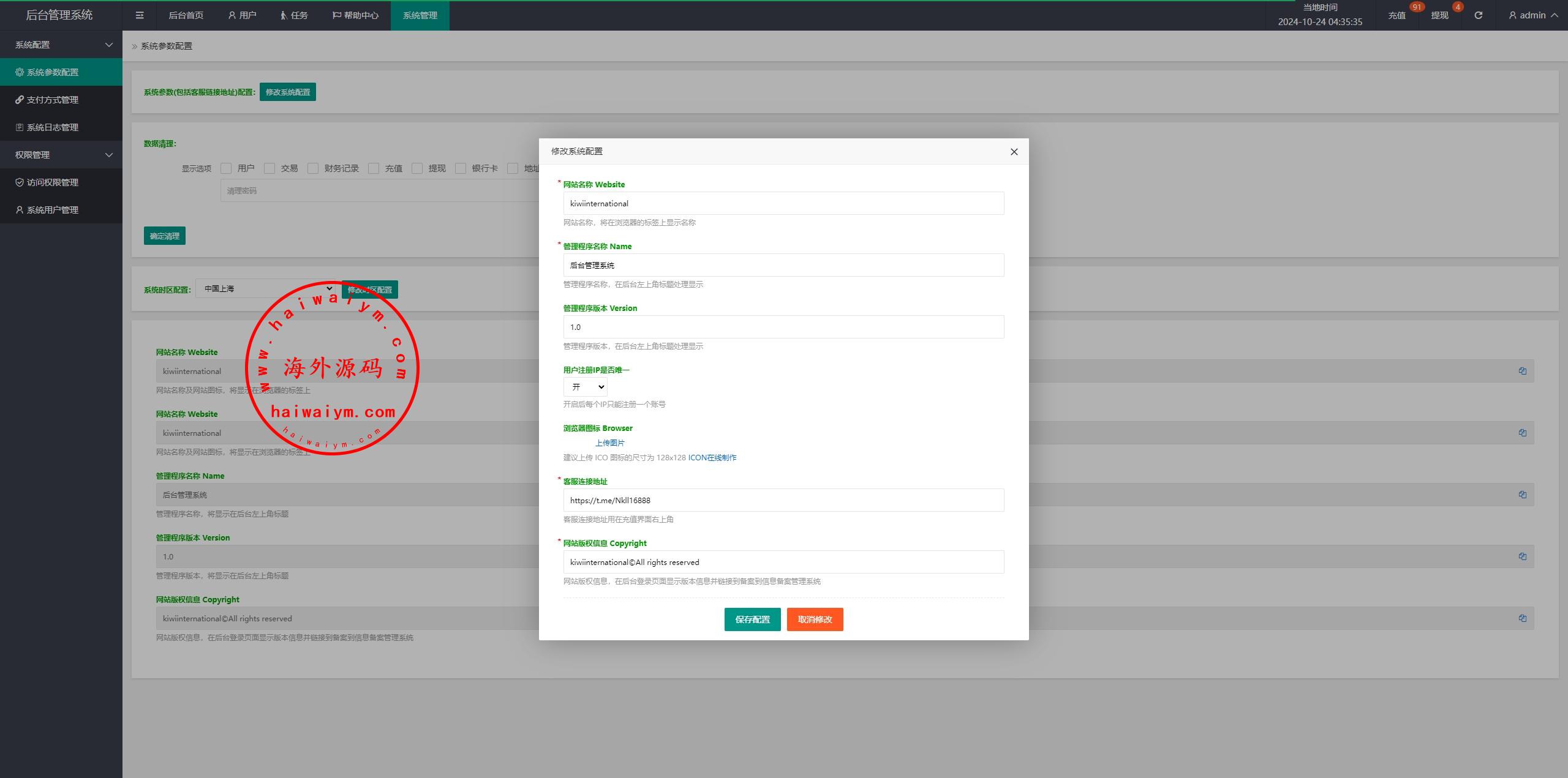Collapse the 权限管理 sidebar section
The image size is (1568, 778).
pyautogui.click(x=61, y=155)
